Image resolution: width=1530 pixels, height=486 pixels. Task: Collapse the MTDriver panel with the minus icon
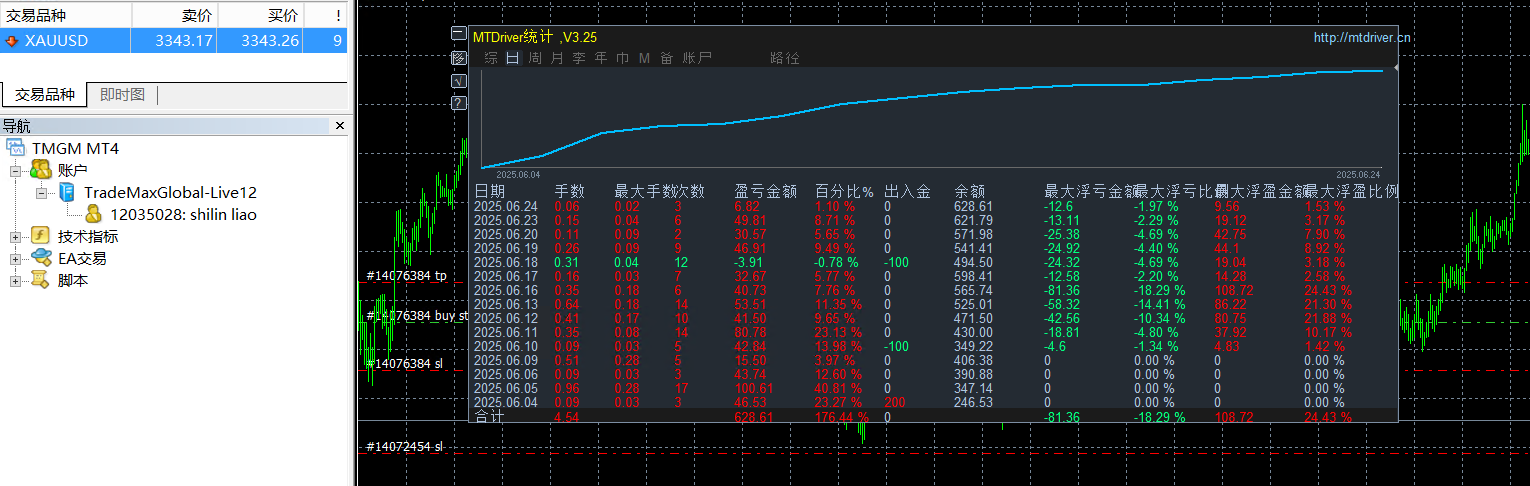(x=458, y=34)
